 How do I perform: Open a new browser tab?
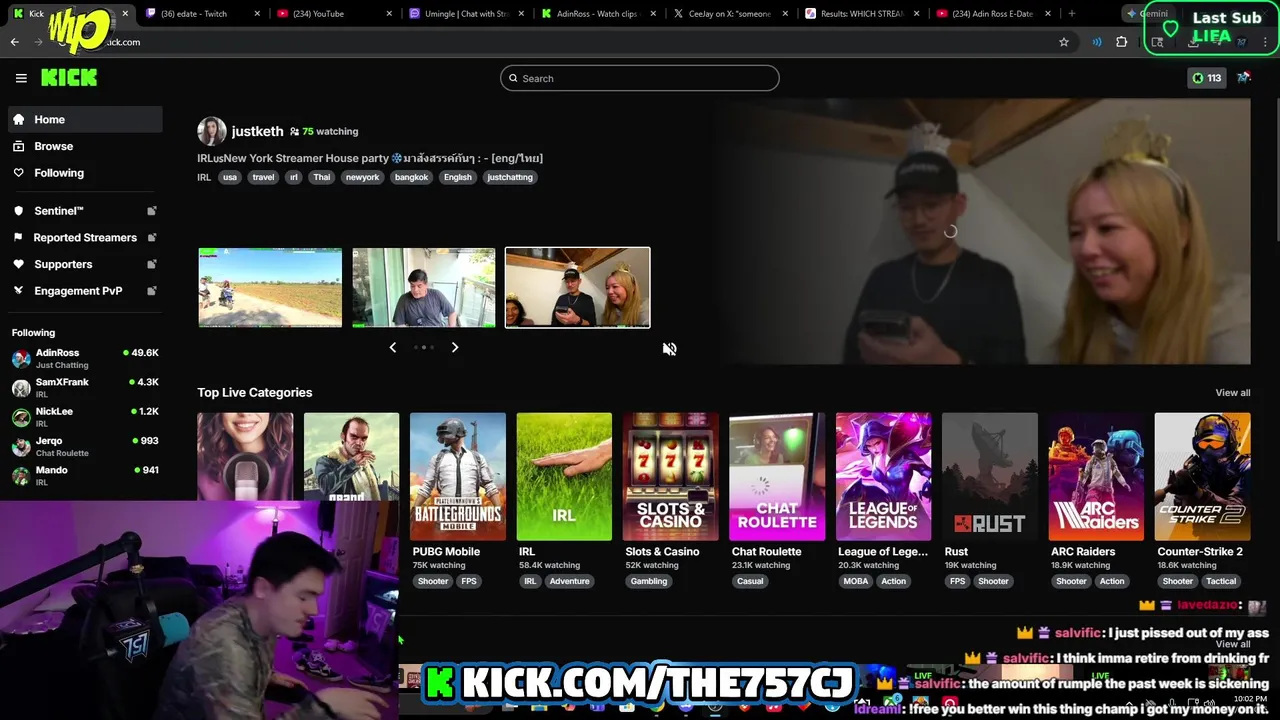click(x=1071, y=14)
